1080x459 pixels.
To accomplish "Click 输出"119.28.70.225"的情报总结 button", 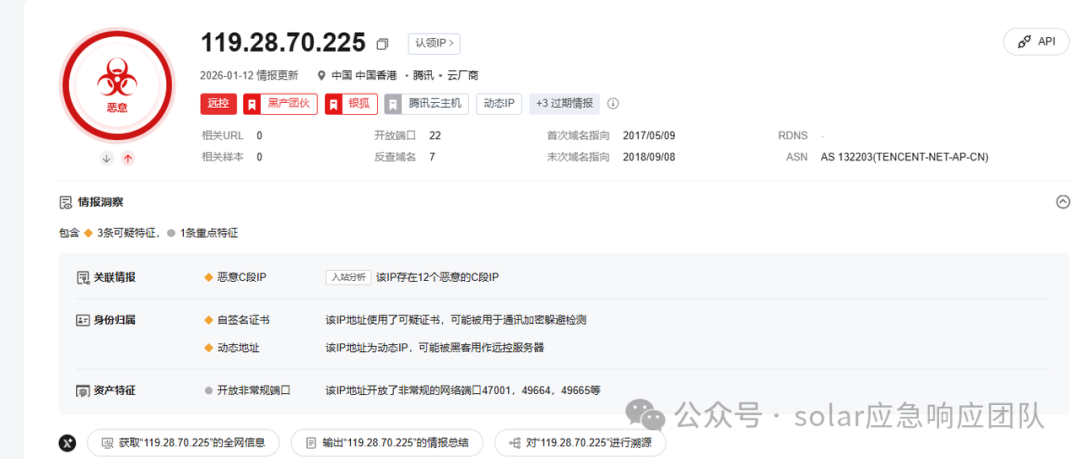I will pos(387,442).
